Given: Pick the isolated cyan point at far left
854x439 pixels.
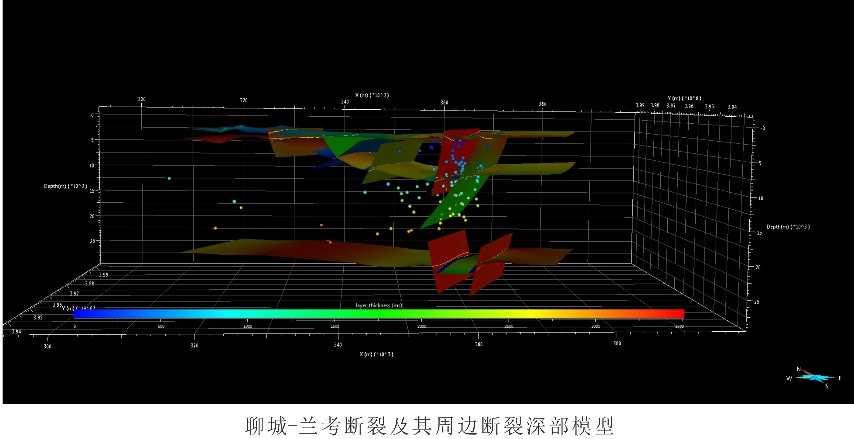Looking at the screenshot, I should 169,179.
